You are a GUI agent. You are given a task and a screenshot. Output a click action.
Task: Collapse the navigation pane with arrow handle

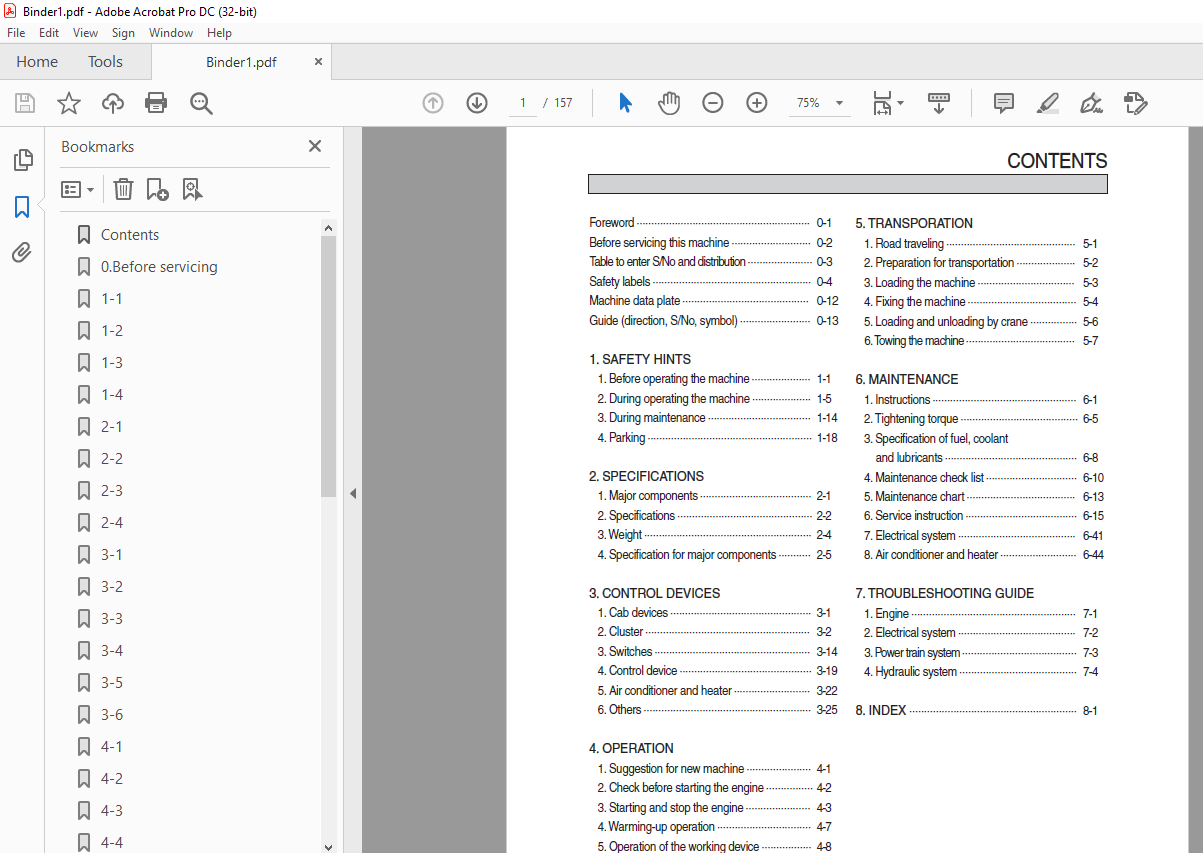(352, 493)
